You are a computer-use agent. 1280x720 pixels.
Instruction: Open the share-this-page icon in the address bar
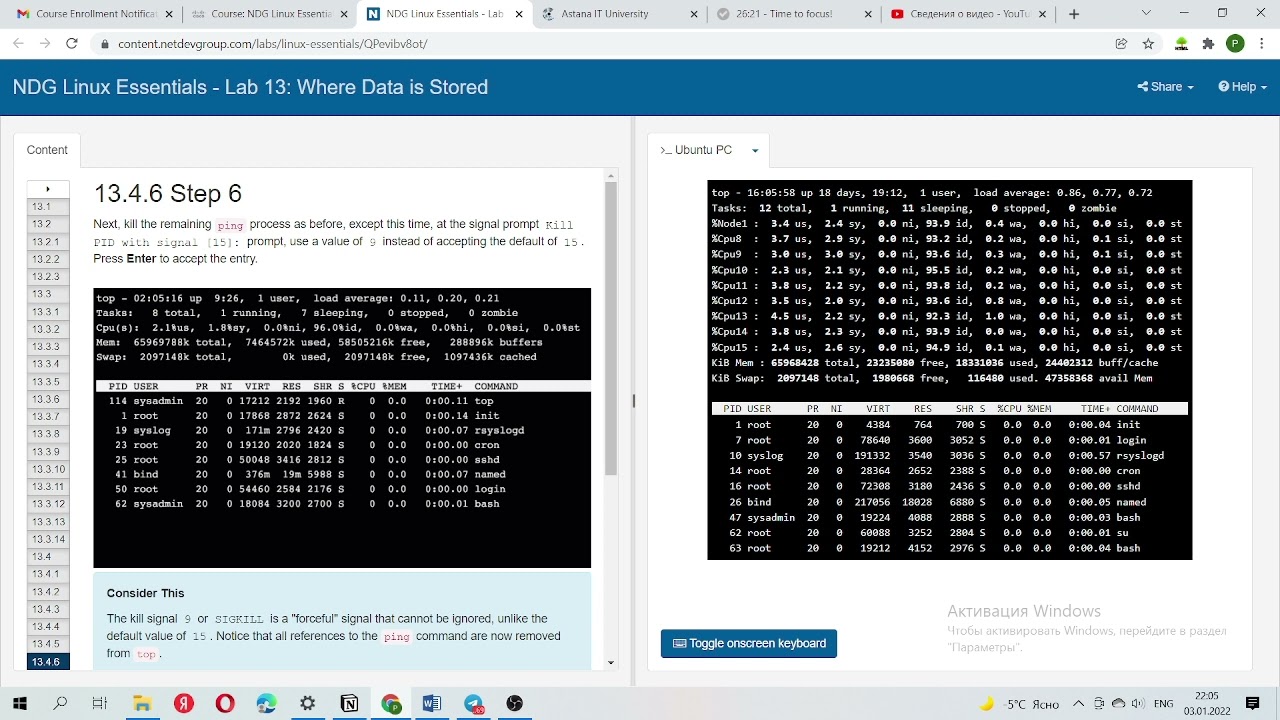1121,44
